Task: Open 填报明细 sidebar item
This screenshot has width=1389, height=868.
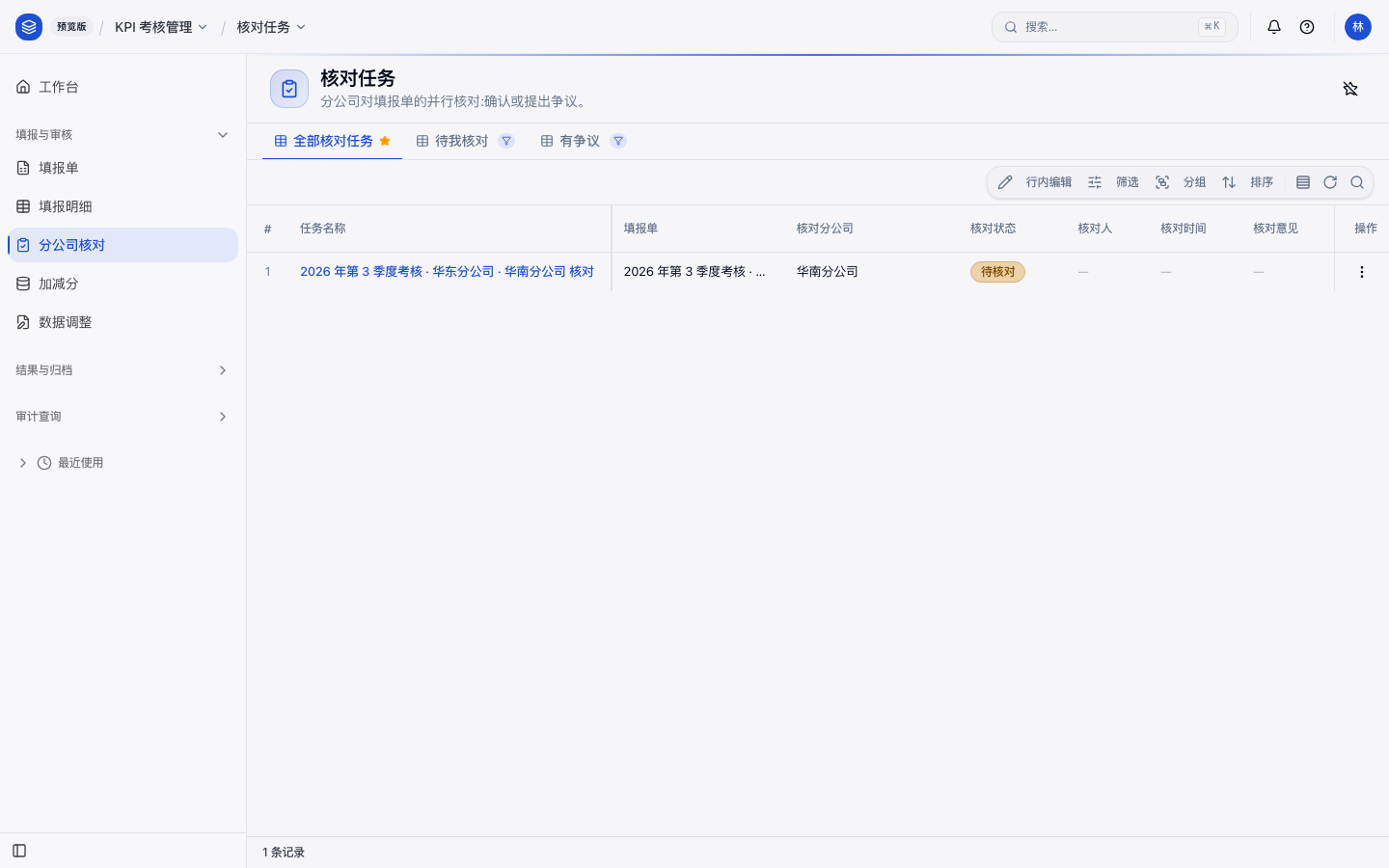Action: pos(123,206)
